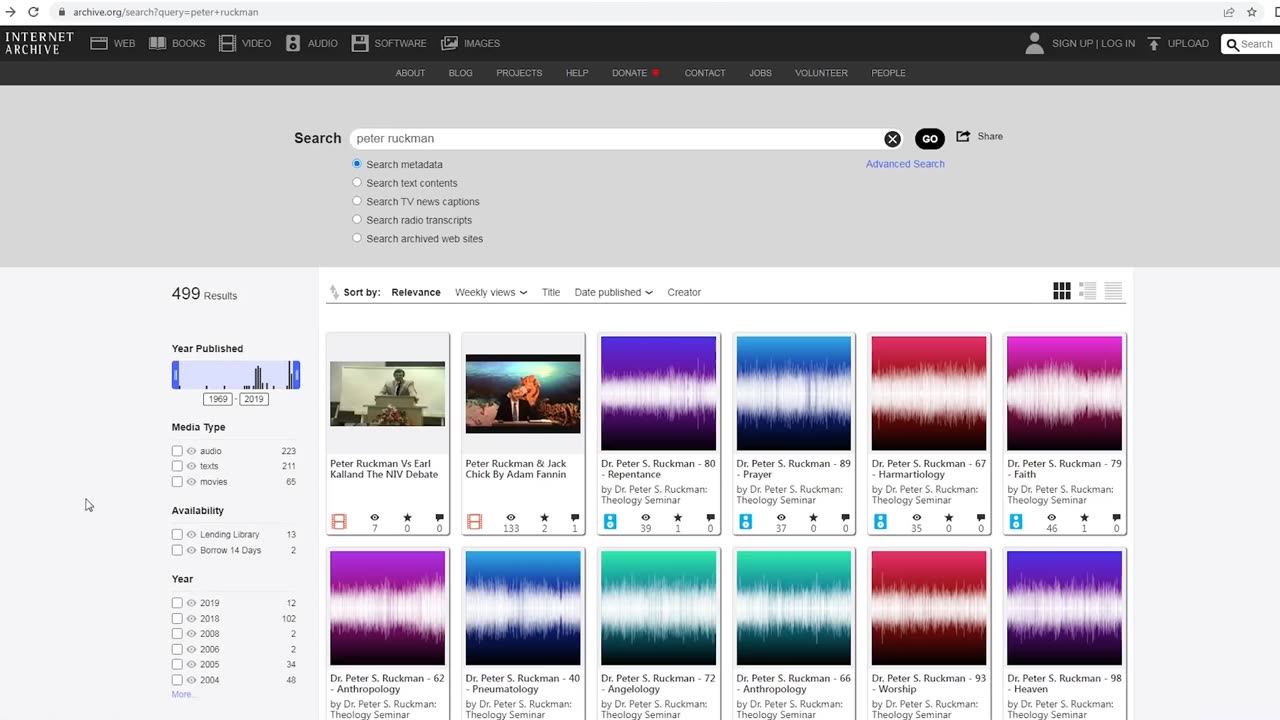Click the GO search button
Screen dimensions: 1280x720
(930, 139)
